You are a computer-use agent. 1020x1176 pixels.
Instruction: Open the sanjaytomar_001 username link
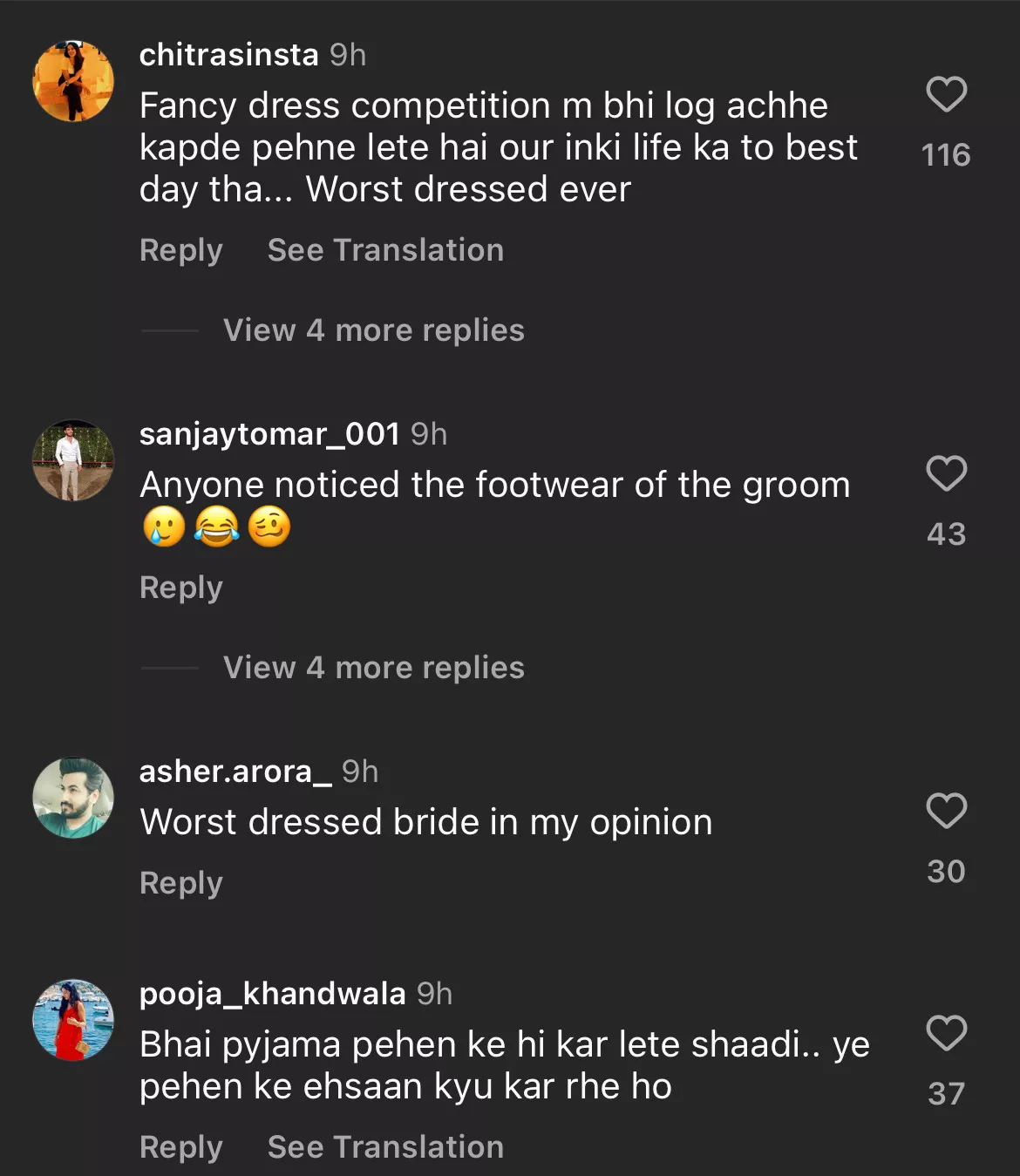pos(269,434)
